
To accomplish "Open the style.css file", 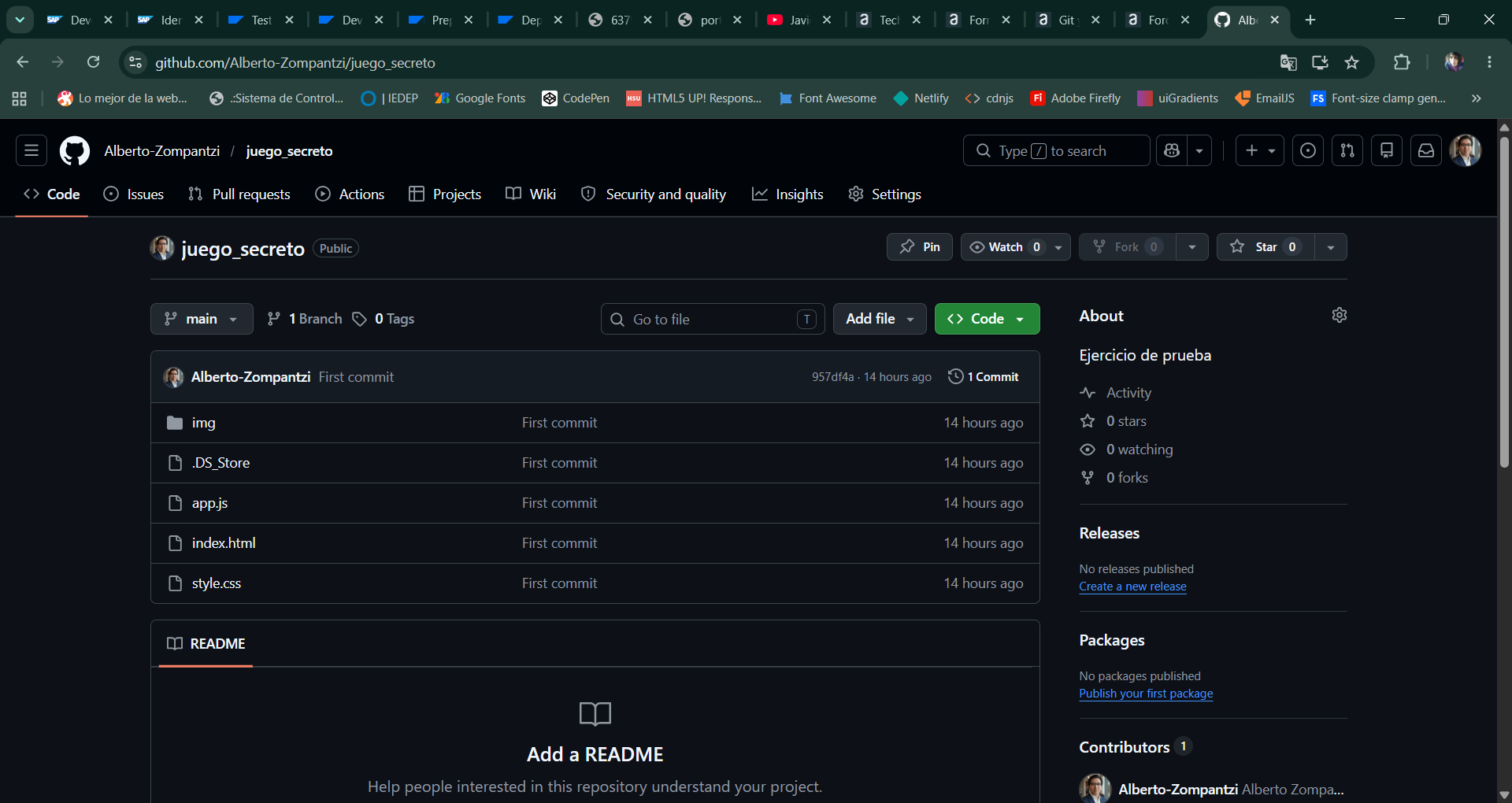I will point(217,583).
